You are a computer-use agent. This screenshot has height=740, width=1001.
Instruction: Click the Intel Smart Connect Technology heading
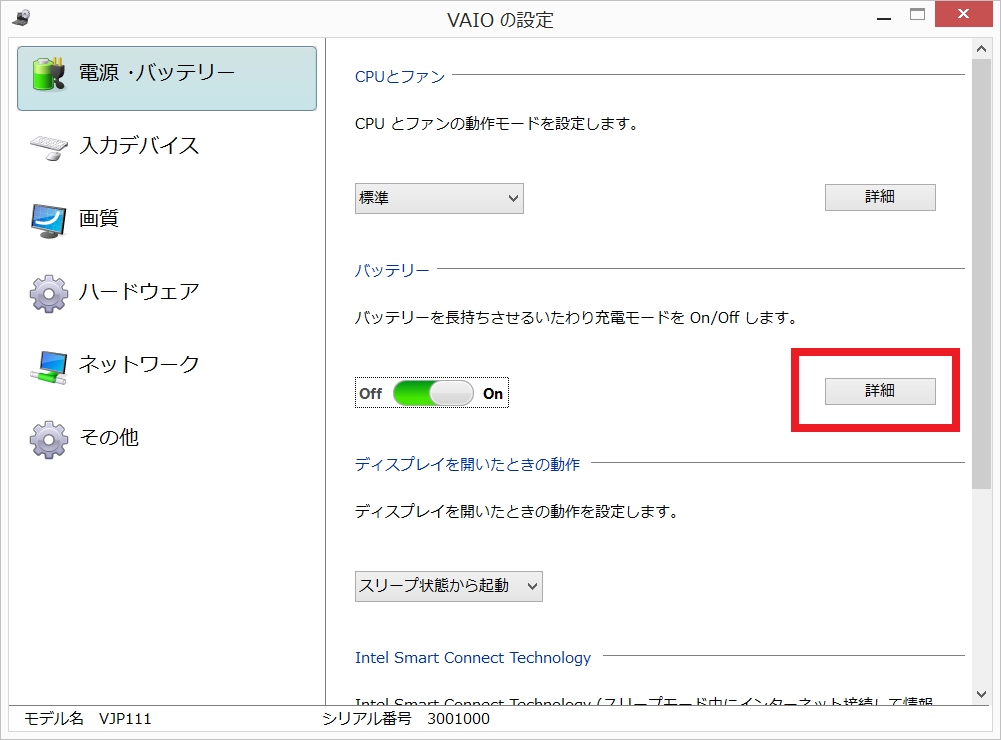point(473,658)
